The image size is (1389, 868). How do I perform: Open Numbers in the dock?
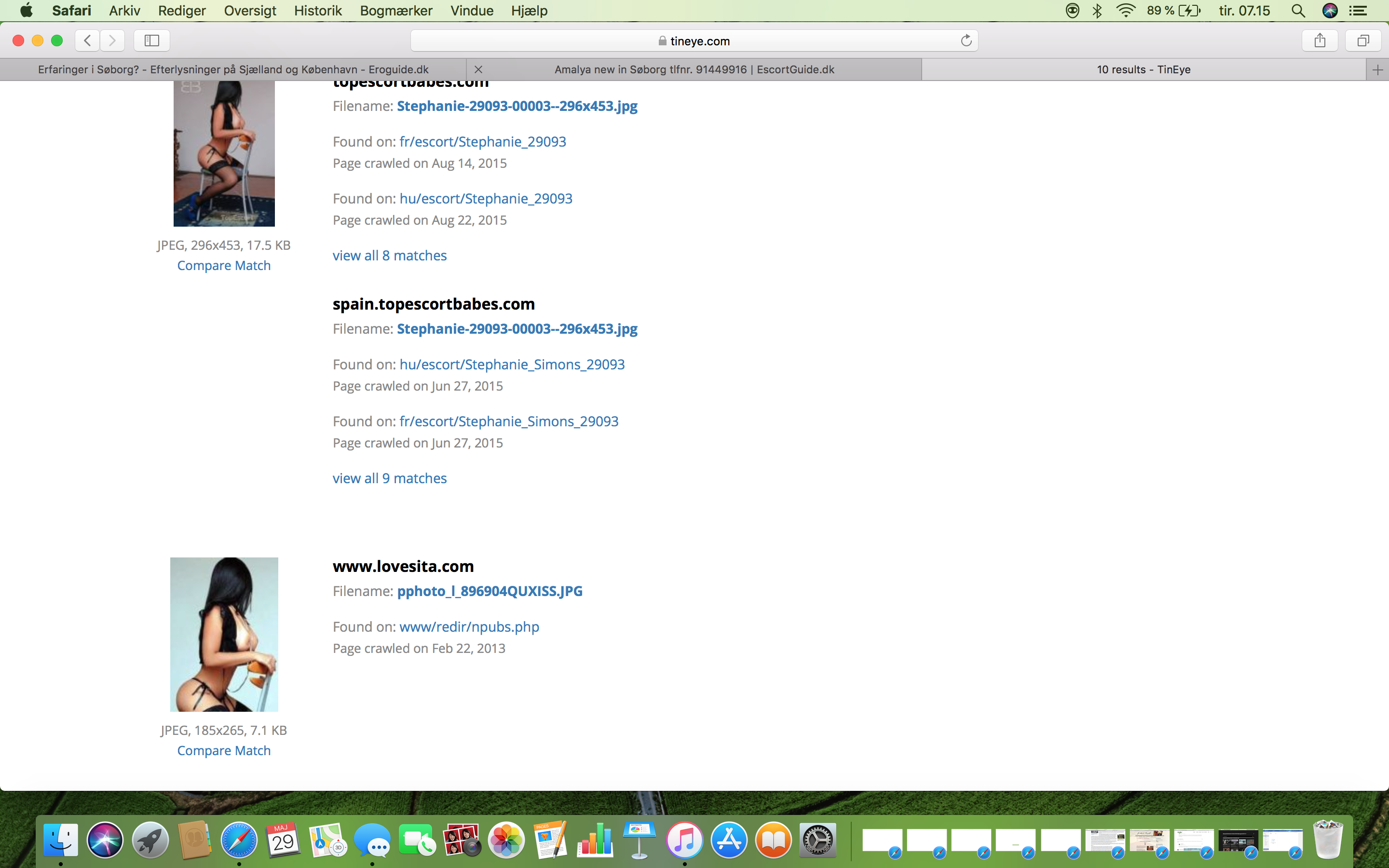click(x=595, y=840)
